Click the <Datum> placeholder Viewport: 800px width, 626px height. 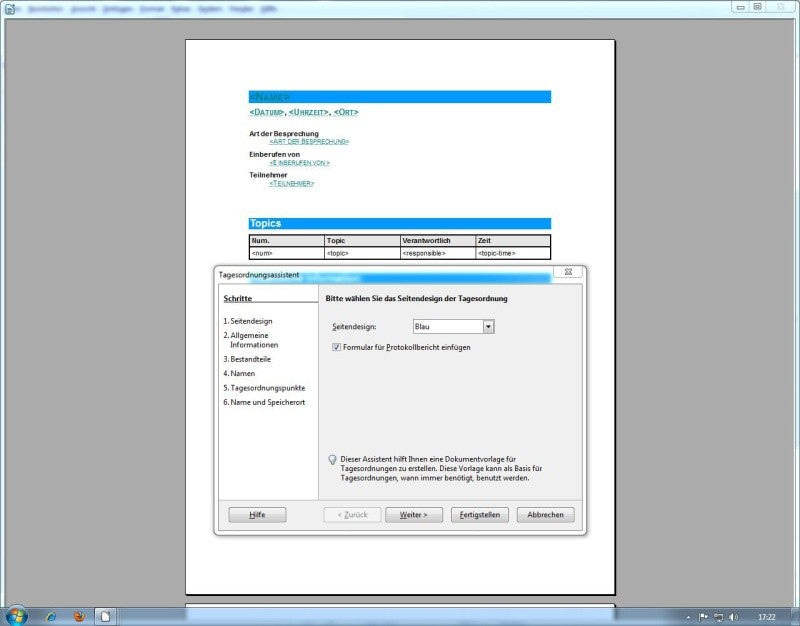pyautogui.click(x=267, y=112)
